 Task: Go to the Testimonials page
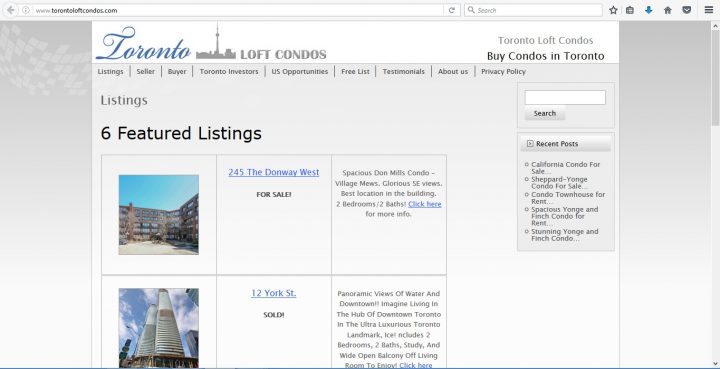coord(403,72)
